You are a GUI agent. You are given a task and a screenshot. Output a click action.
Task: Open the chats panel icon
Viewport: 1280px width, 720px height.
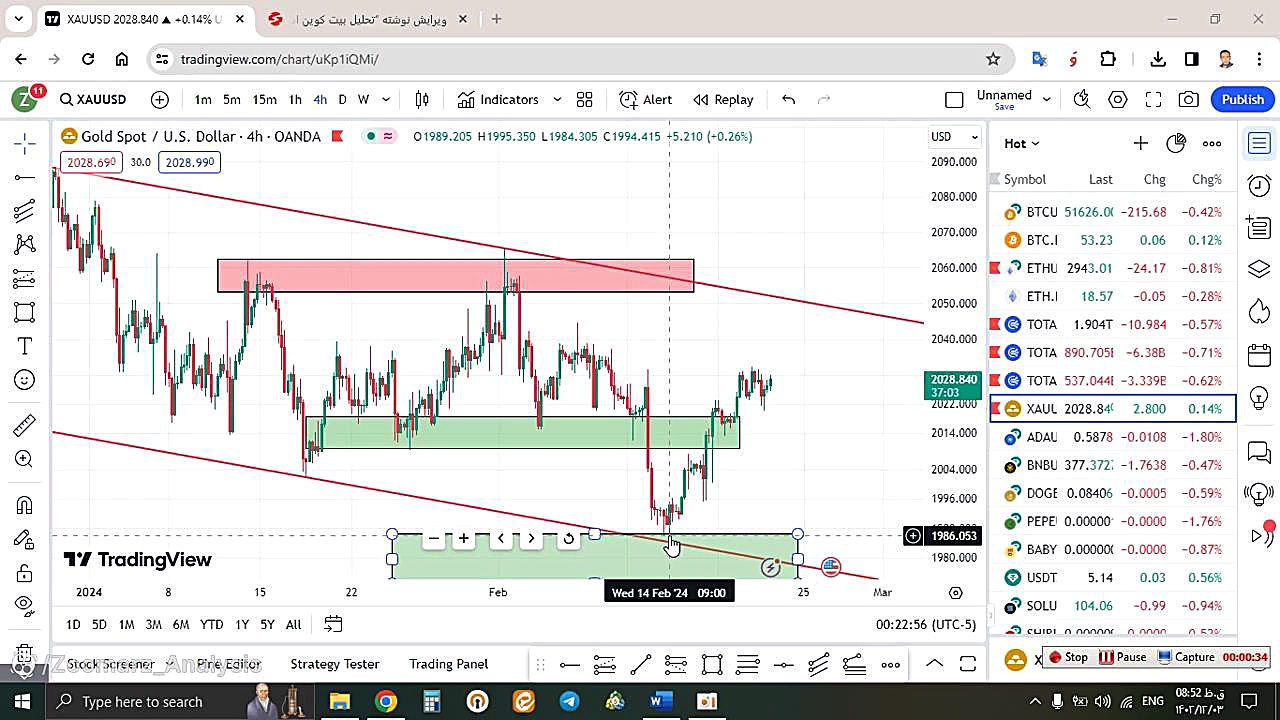point(1259,452)
